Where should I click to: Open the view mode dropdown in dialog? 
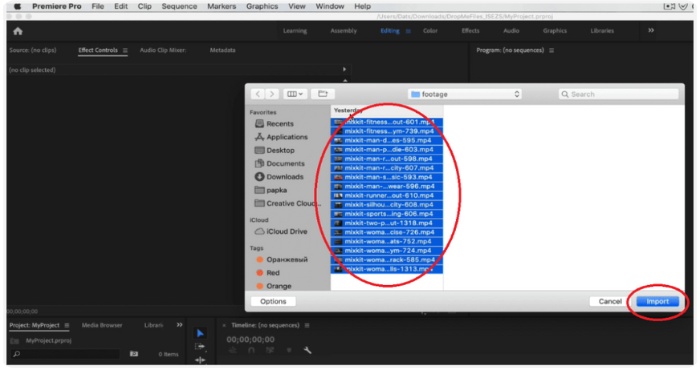pos(295,94)
